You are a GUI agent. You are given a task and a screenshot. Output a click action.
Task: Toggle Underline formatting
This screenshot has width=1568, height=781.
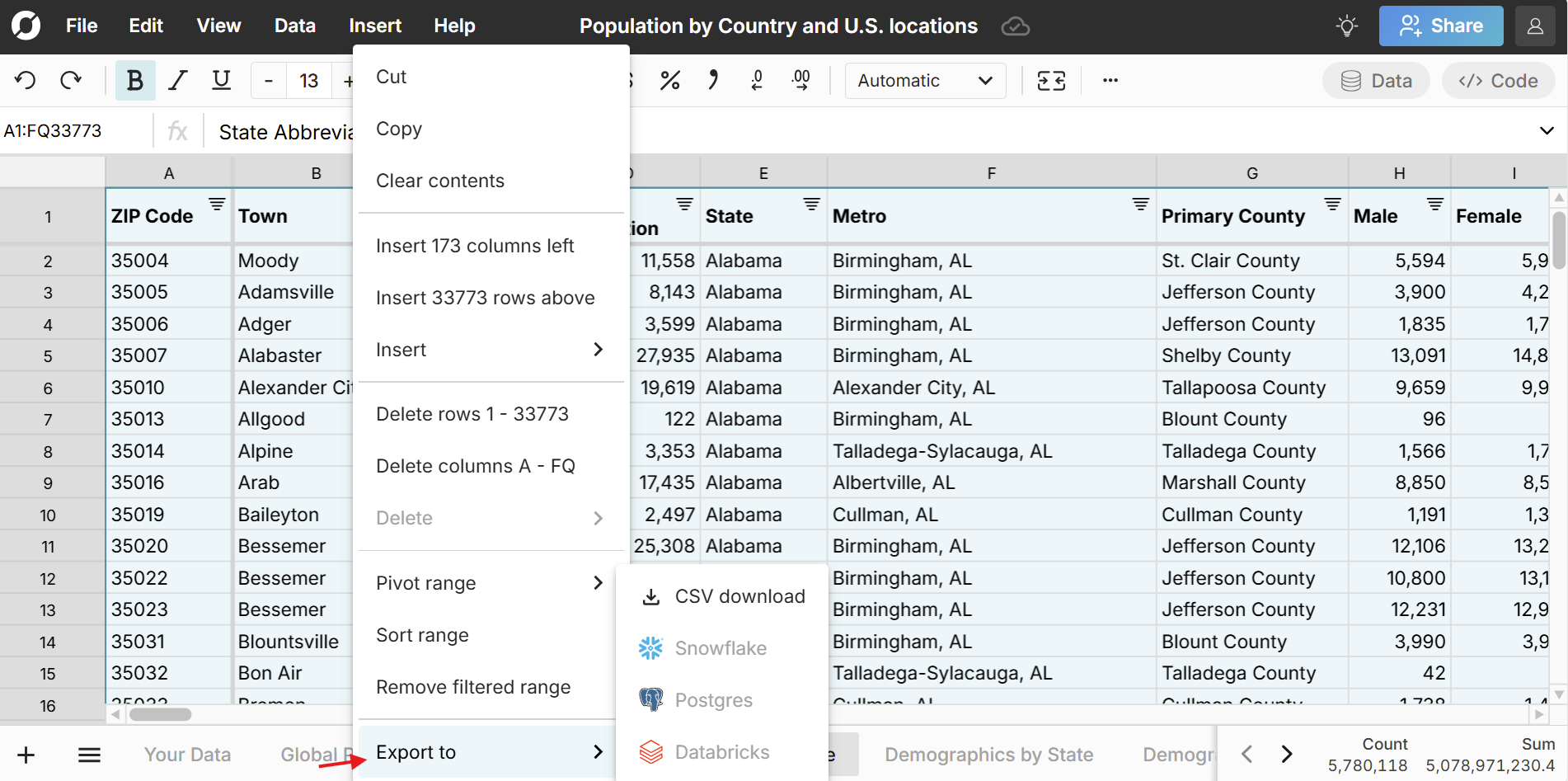click(221, 80)
